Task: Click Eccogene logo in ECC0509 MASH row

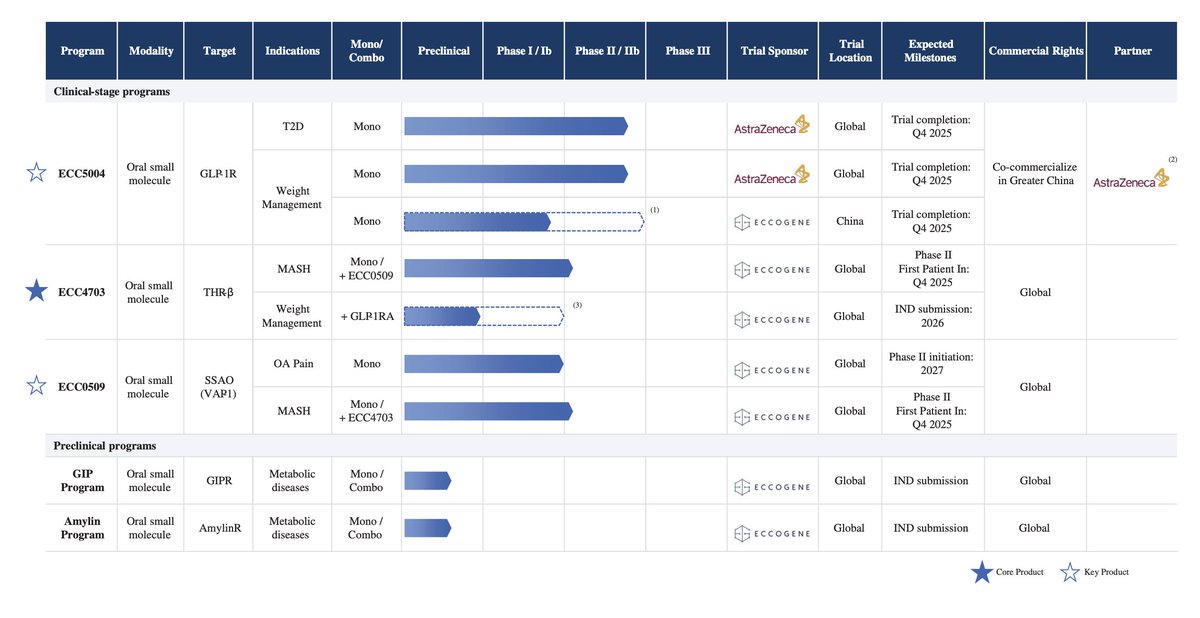Action: click(x=772, y=416)
